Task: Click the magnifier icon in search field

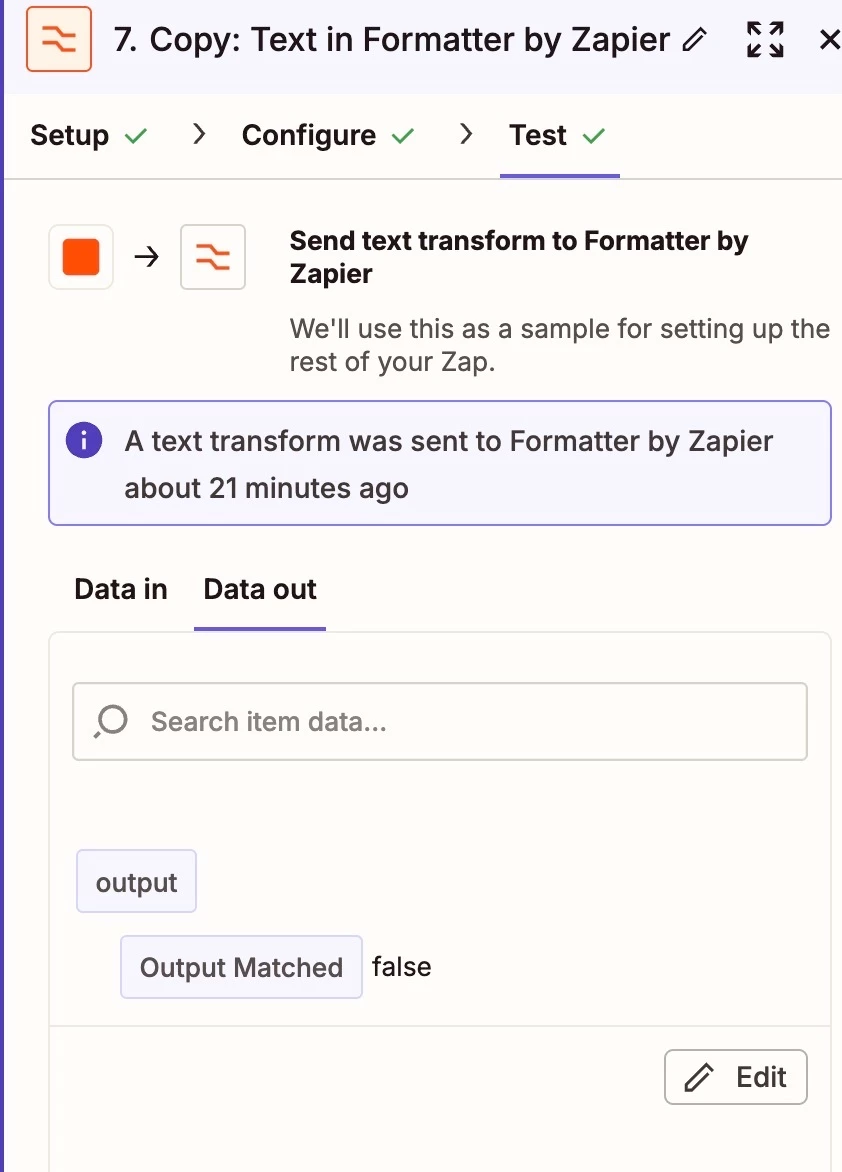Action: [111, 721]
